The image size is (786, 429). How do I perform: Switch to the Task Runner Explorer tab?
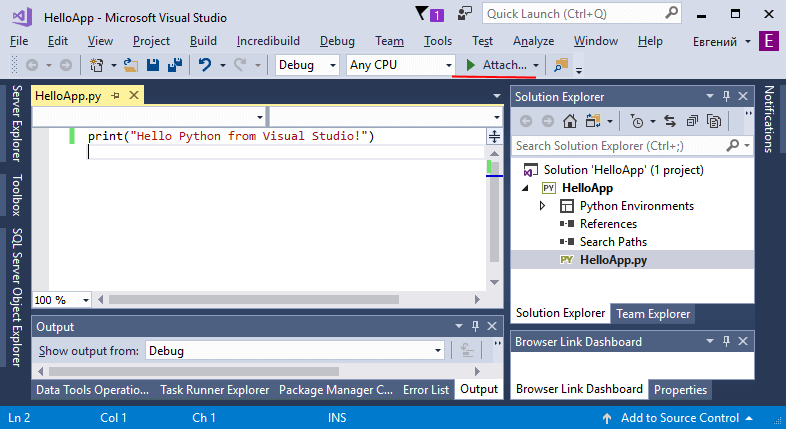[215, 389]
